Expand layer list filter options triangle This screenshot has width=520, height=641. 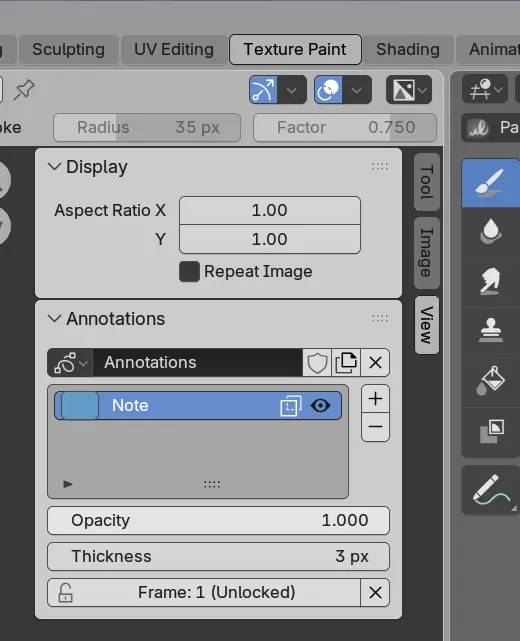[x=68, y=484]
